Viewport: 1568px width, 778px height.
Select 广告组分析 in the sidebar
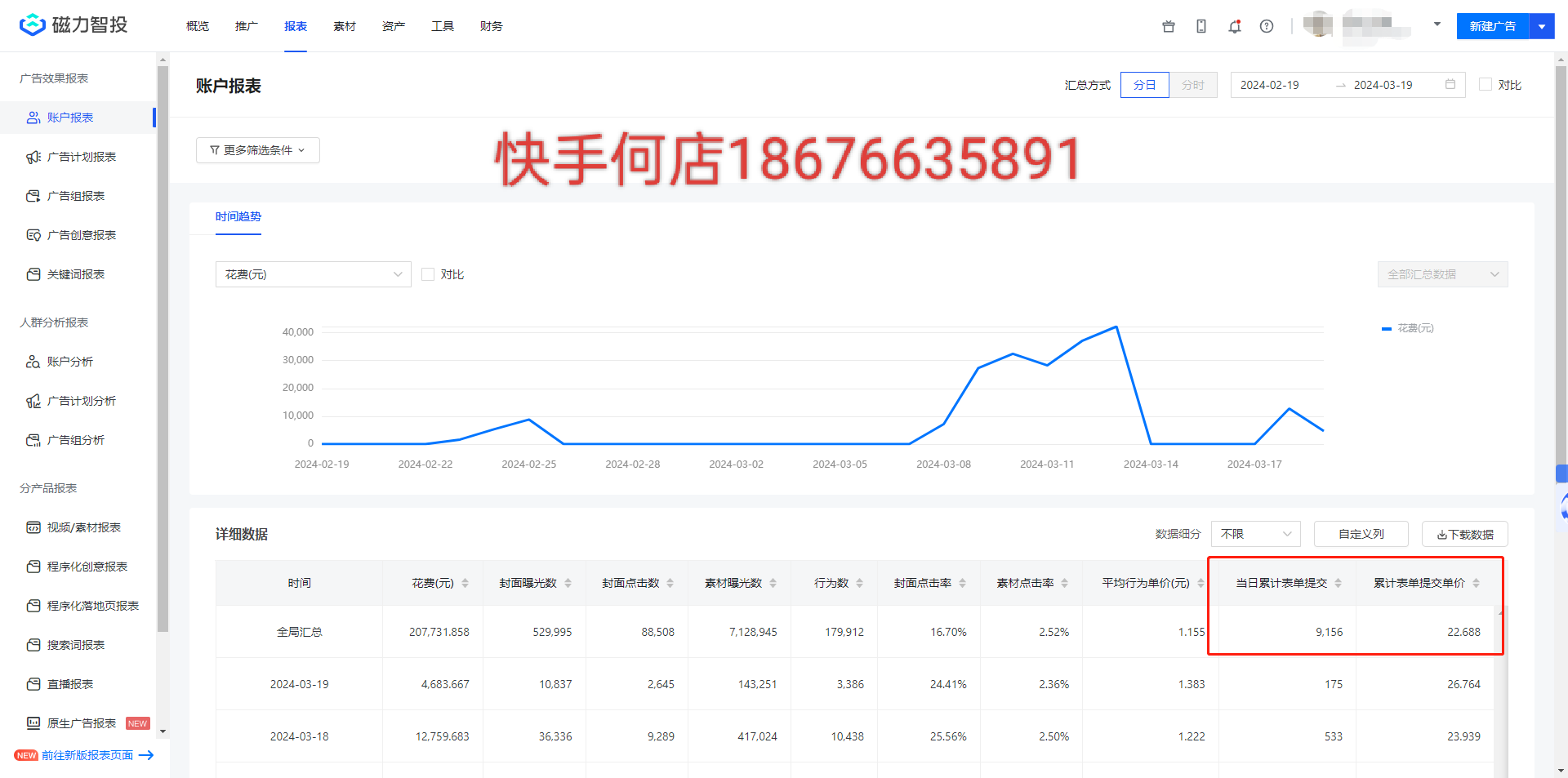click(x=78, y=440)
